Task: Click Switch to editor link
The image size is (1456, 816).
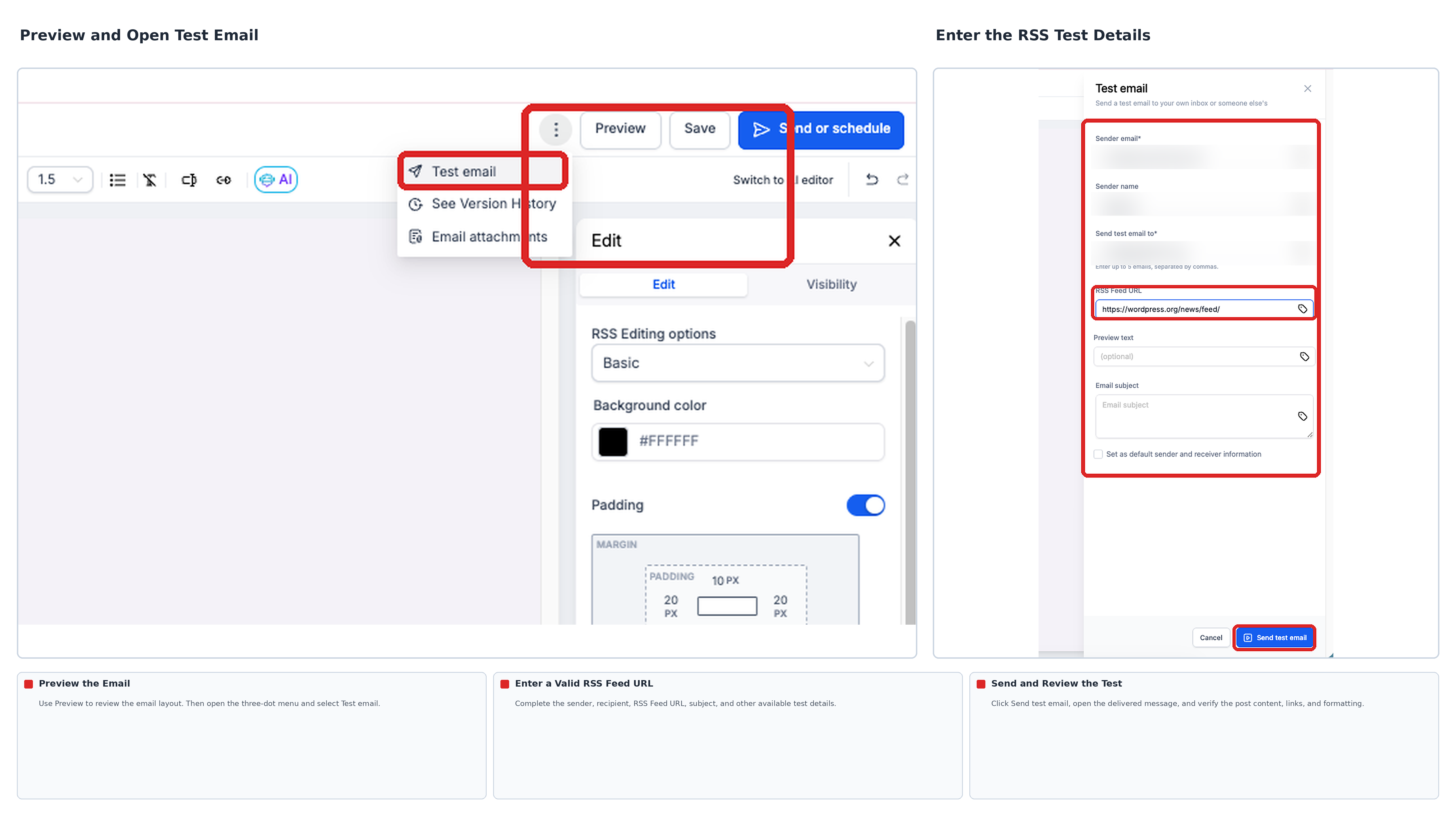Action: (x=783, y=180)
